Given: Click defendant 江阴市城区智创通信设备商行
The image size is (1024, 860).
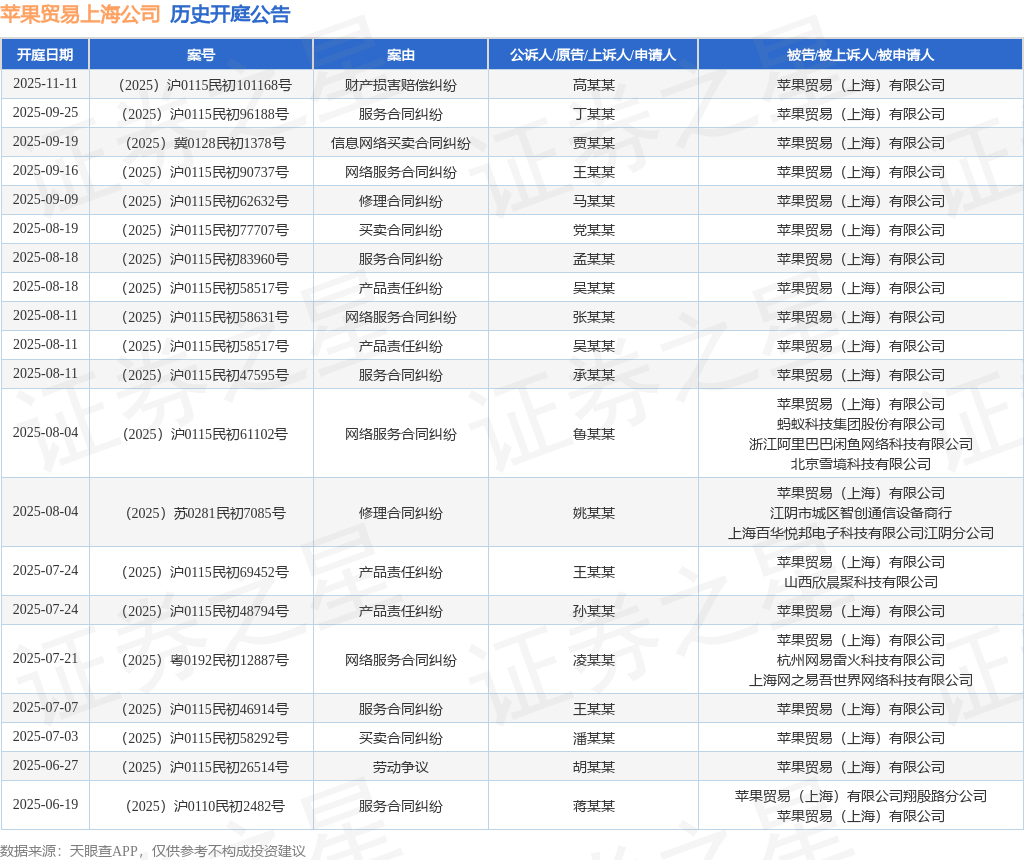Looking at the screenshot, I should point(861,513).
